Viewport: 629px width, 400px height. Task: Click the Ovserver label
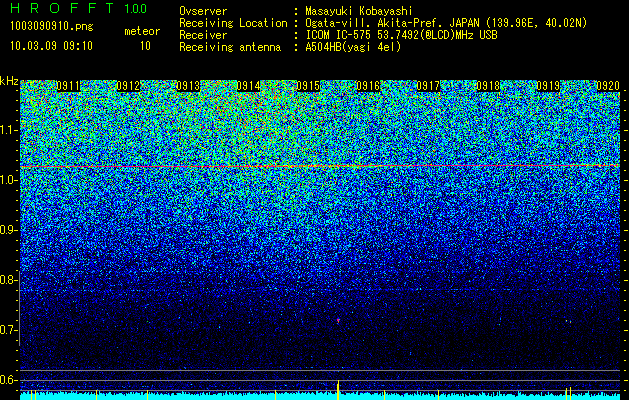pyautogui.click(x=203, y=11)
